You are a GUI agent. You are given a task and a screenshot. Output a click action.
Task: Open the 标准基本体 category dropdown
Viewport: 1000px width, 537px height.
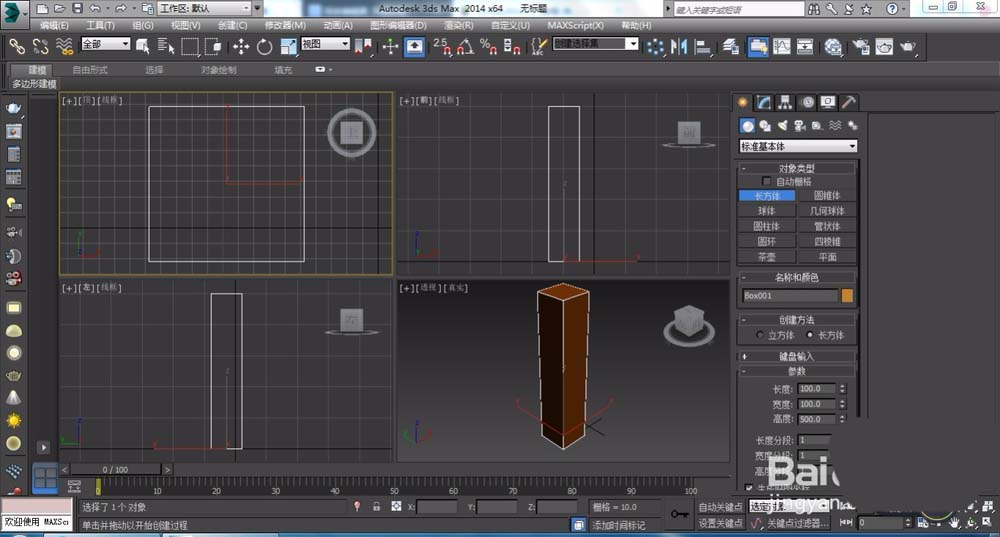pyautogui.click(x=797, y=146)
